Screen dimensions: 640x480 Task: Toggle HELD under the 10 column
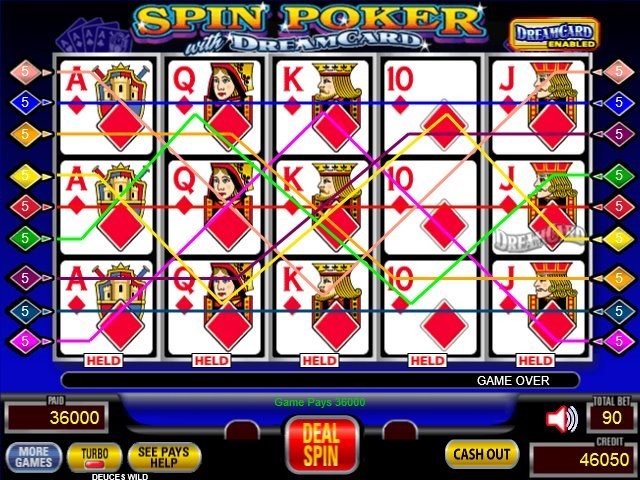coord(427,360)
